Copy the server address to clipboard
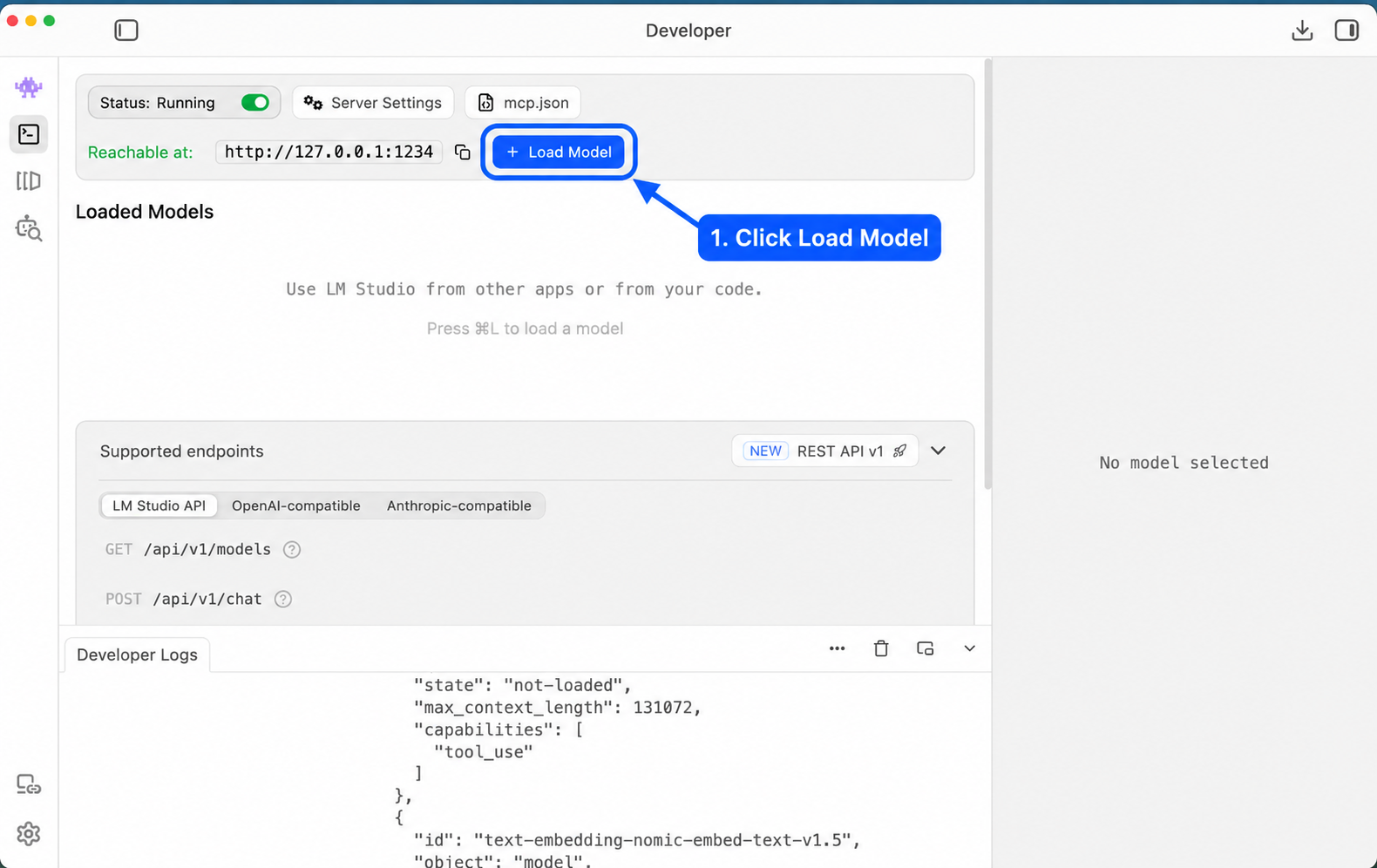The height and width of the screenshot is (868, 1377). click(x=463, y=153)
